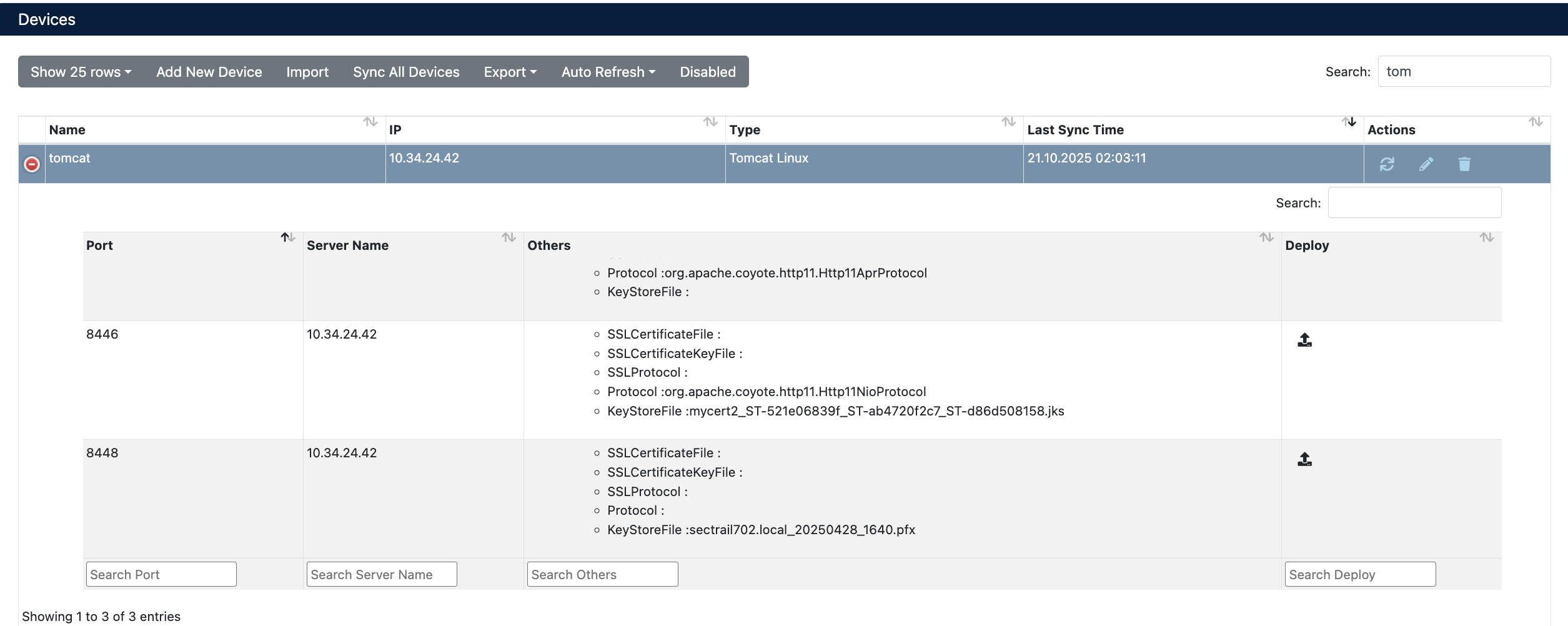Open the Show 25 rows dropdown
This screenshot has width=1568, height=626.
coord(80,71)
